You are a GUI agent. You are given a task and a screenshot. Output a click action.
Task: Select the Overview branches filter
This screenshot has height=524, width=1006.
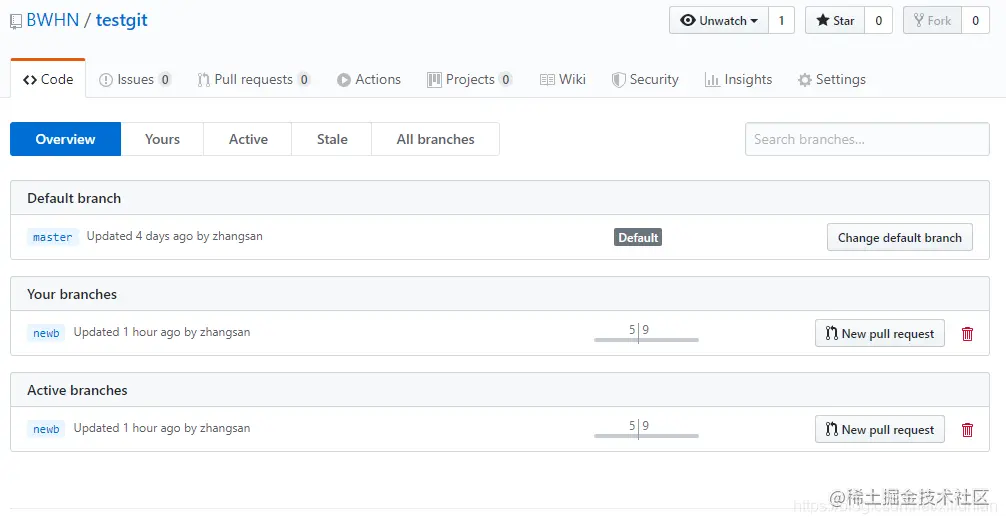(65, 139)
